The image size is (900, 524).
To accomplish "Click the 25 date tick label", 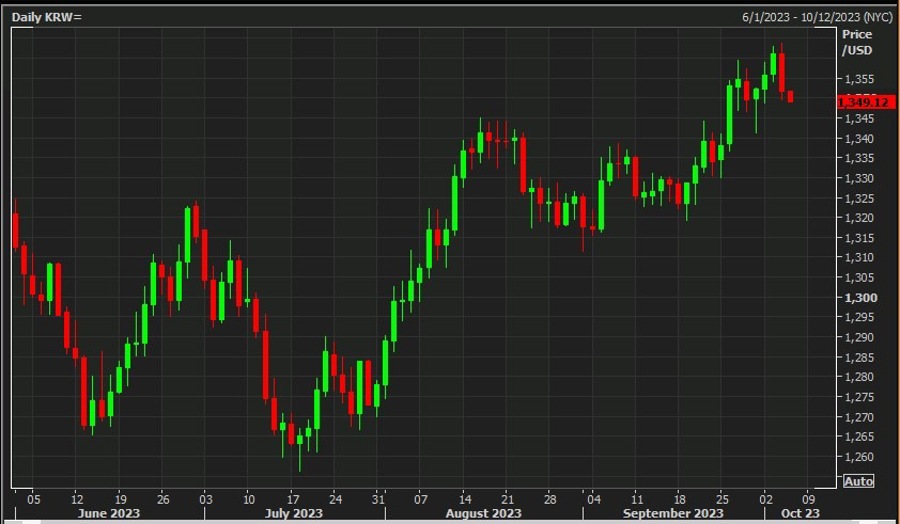I will (x=722, y=498).
